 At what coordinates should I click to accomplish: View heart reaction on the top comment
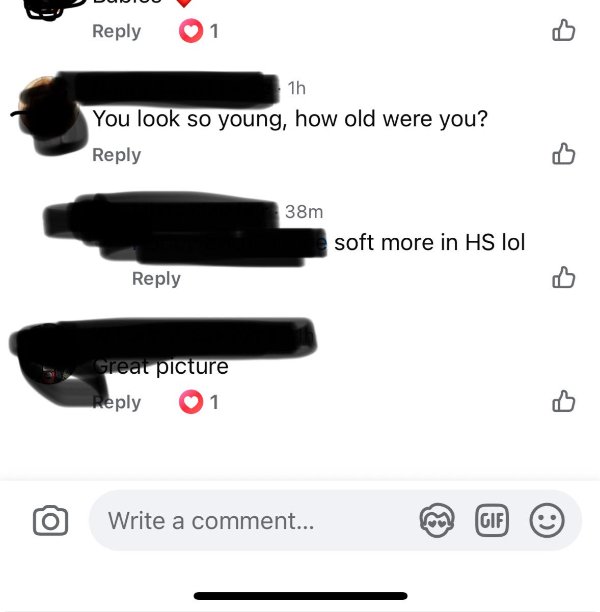tap(199, 31)
